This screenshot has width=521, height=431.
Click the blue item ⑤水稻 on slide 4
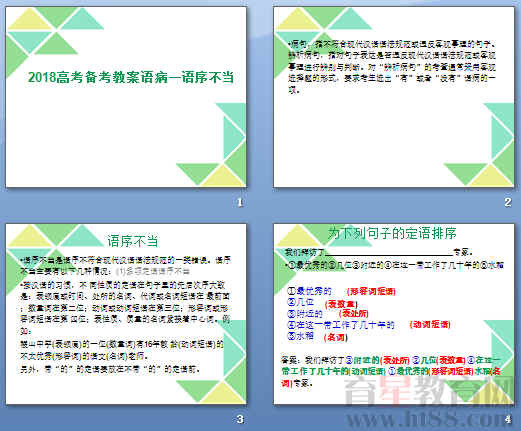point(300,336)
